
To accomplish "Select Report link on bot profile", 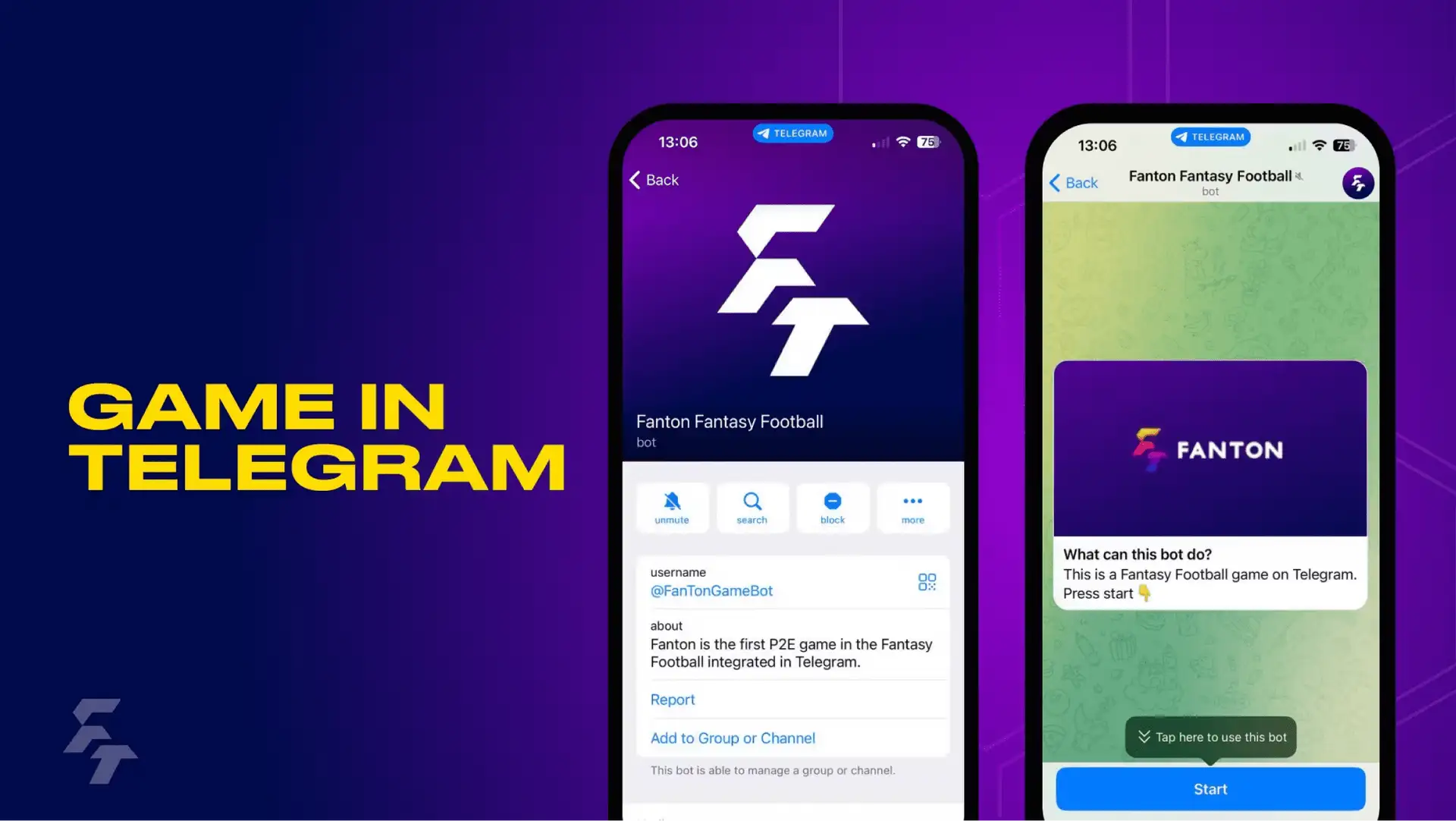I will [x=670, y=699].
